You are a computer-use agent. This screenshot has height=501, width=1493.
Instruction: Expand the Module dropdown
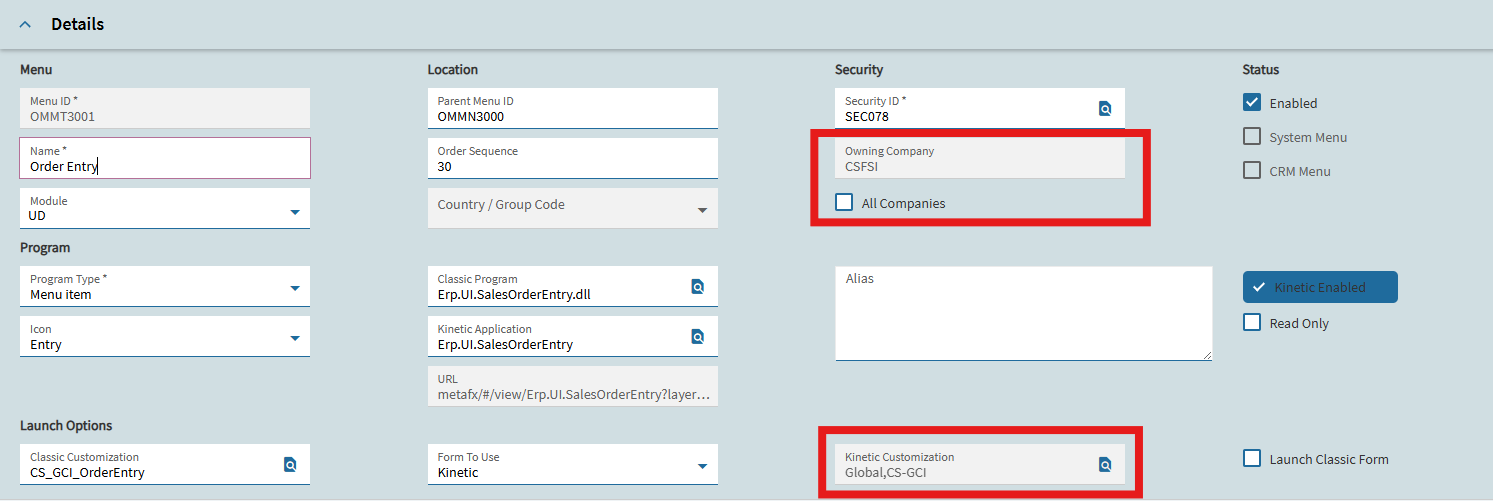tap(165, 208)
